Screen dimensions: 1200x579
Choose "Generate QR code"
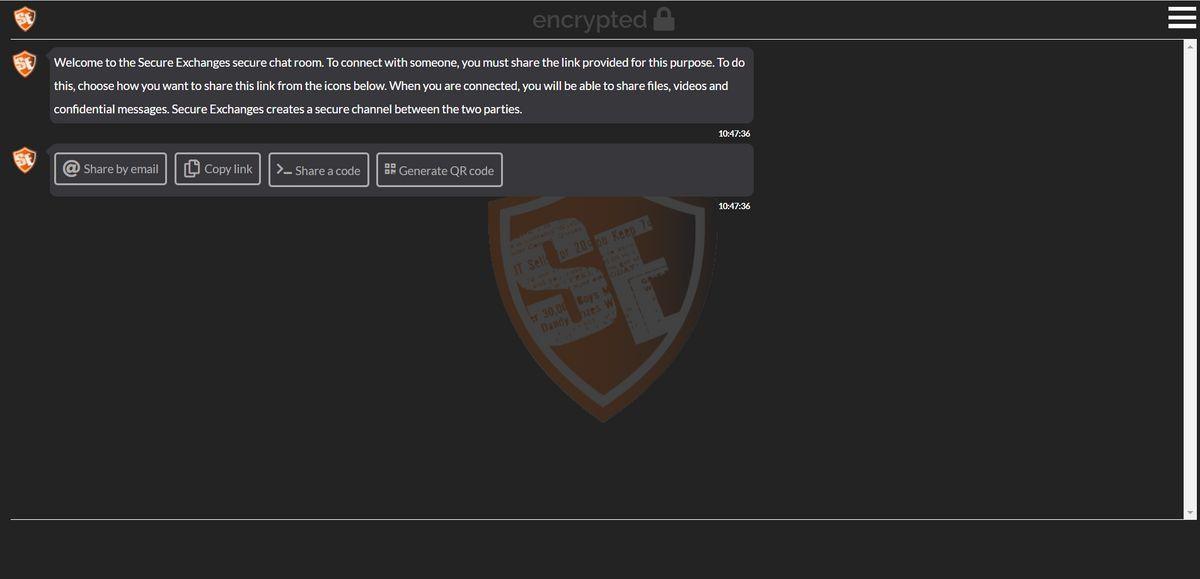440,170
